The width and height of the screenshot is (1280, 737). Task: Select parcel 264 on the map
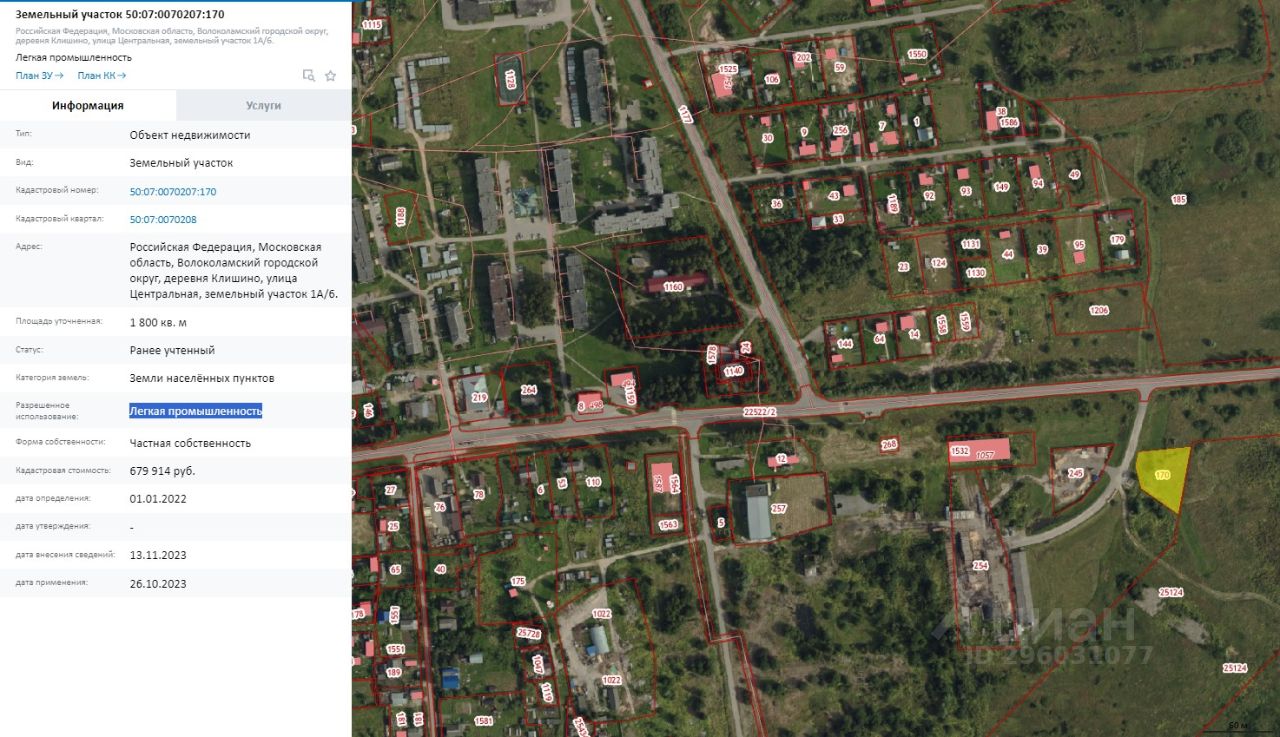tap(529, 390)
